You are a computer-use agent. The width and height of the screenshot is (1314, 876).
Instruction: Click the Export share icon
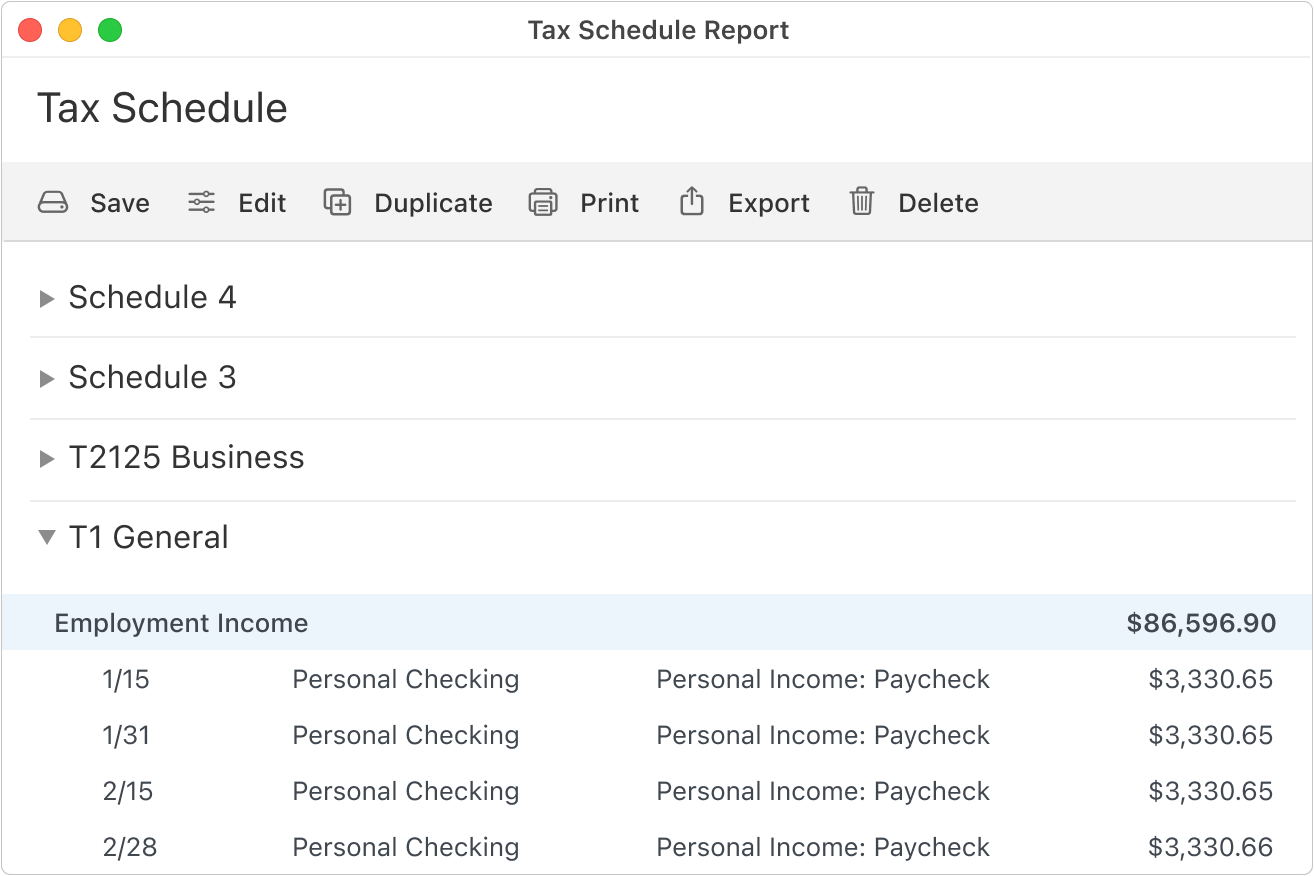pos(692,203)
